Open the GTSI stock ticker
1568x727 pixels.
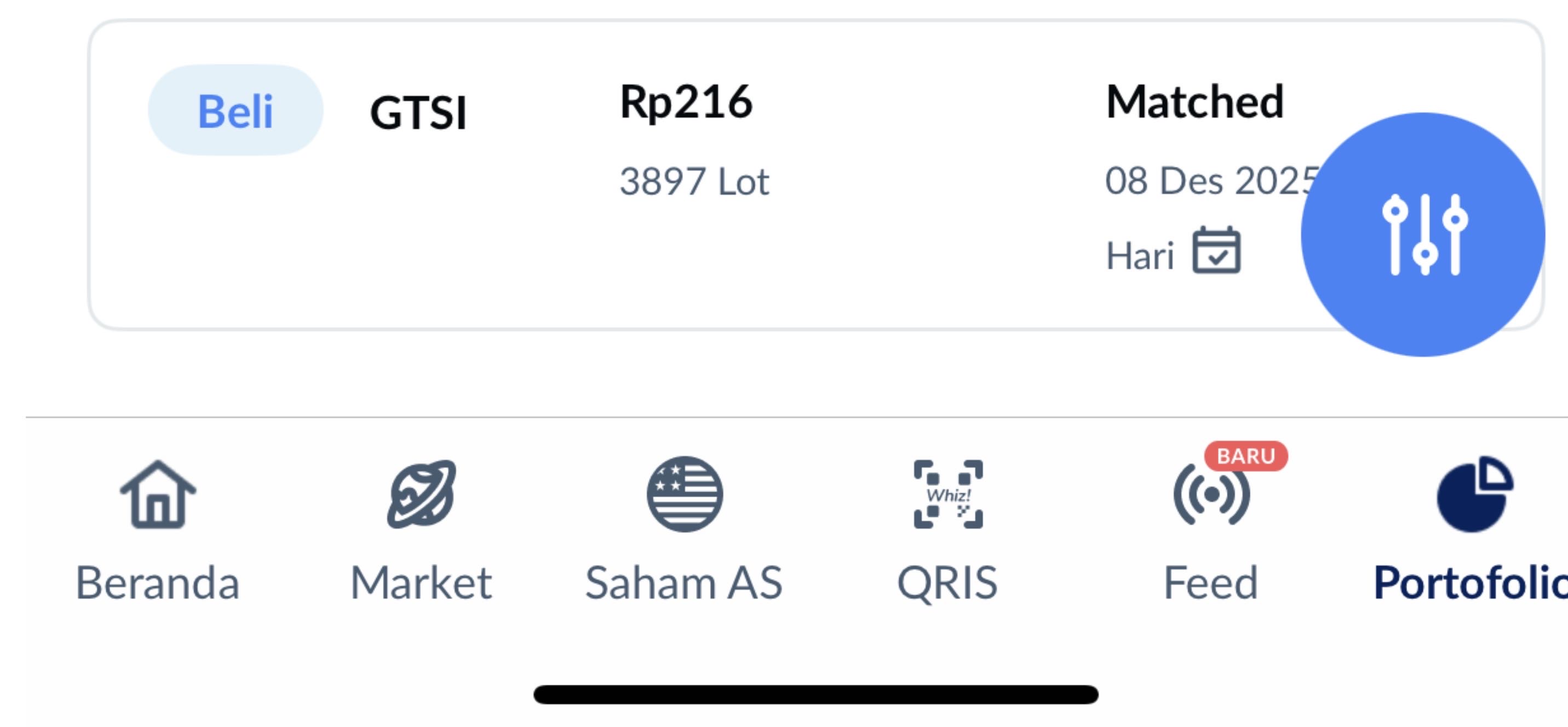click(418, 113)
